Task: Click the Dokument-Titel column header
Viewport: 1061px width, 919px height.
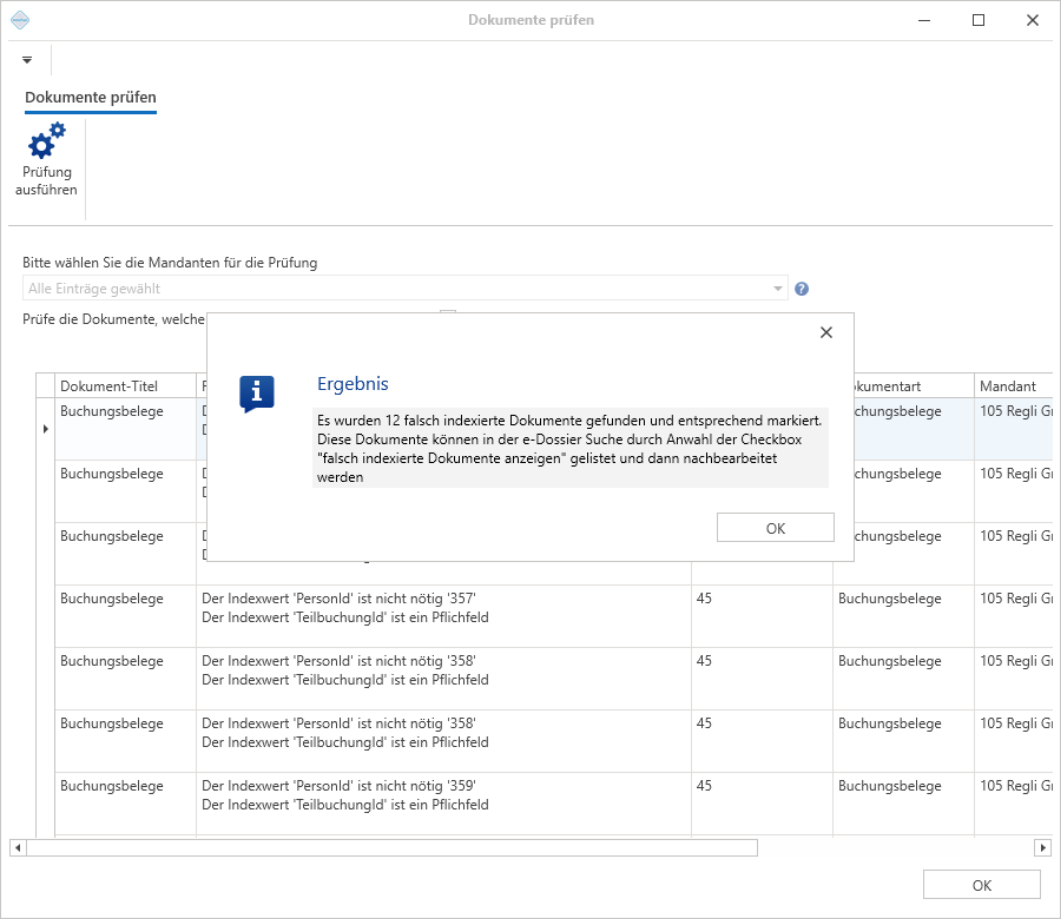Action: 125,386
